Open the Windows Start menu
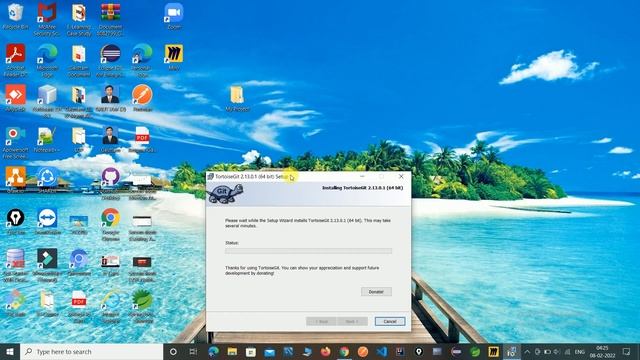This screenshot has height=360, width=640. tap(10, 351)
